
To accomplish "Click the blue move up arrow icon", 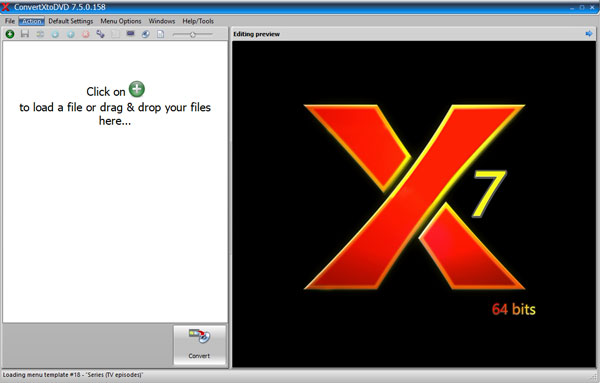I will (x=71, y=34).
